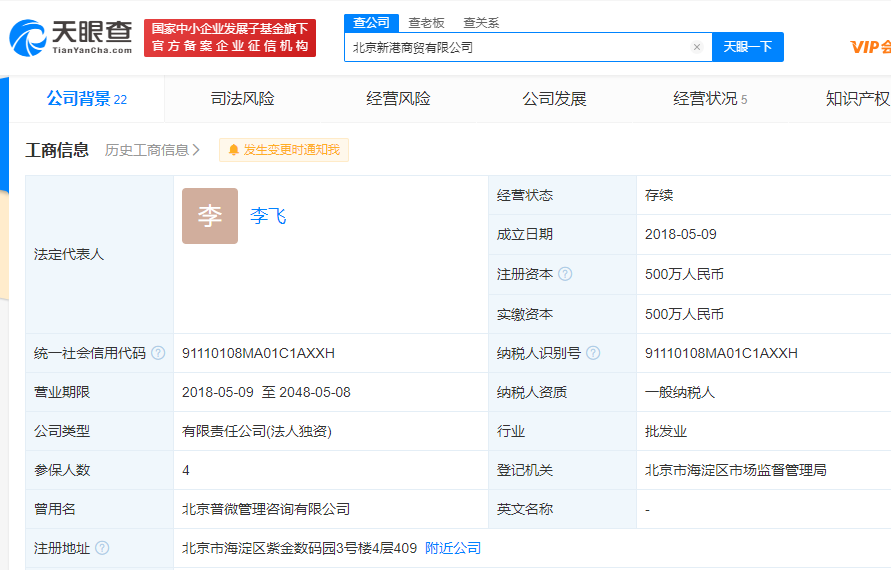Go to the 公司发展 tab
This screenshot has height=570, width=891.
click(554, 99)
